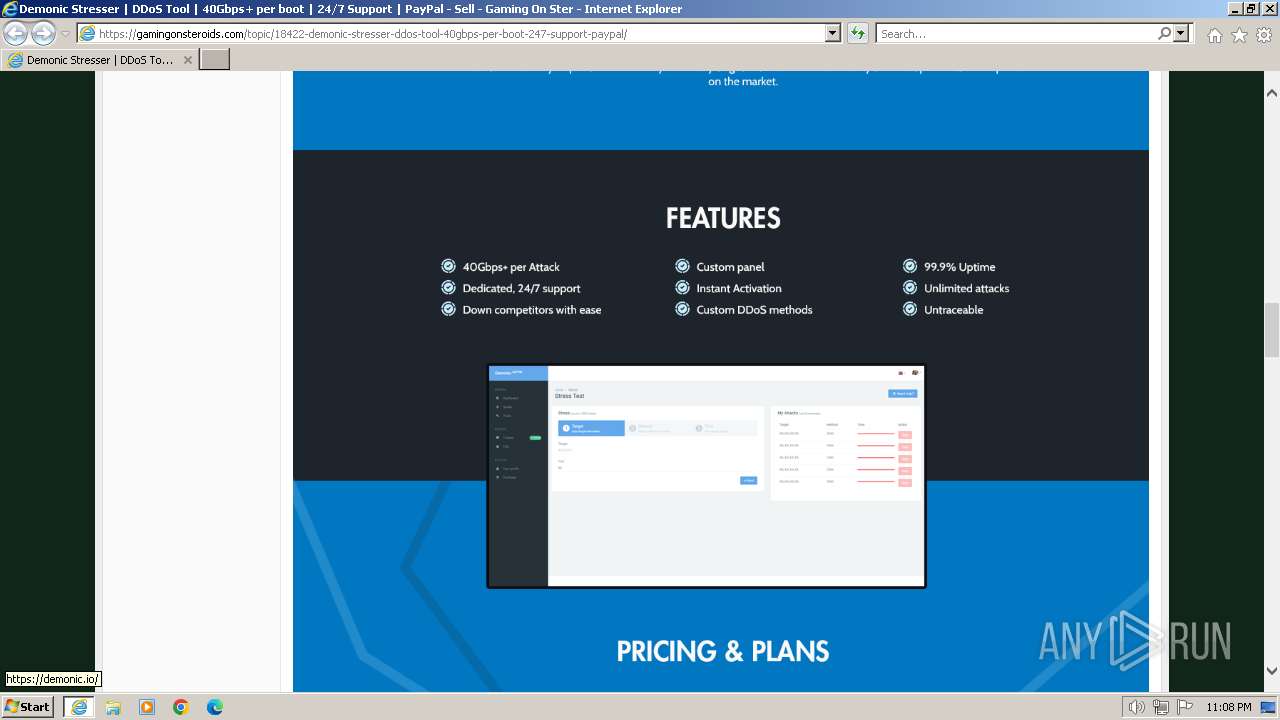The width and height of the screenshot is (1280, 720).
Task: Click the check icon beside Untraceable
Action: coord(910,309)
